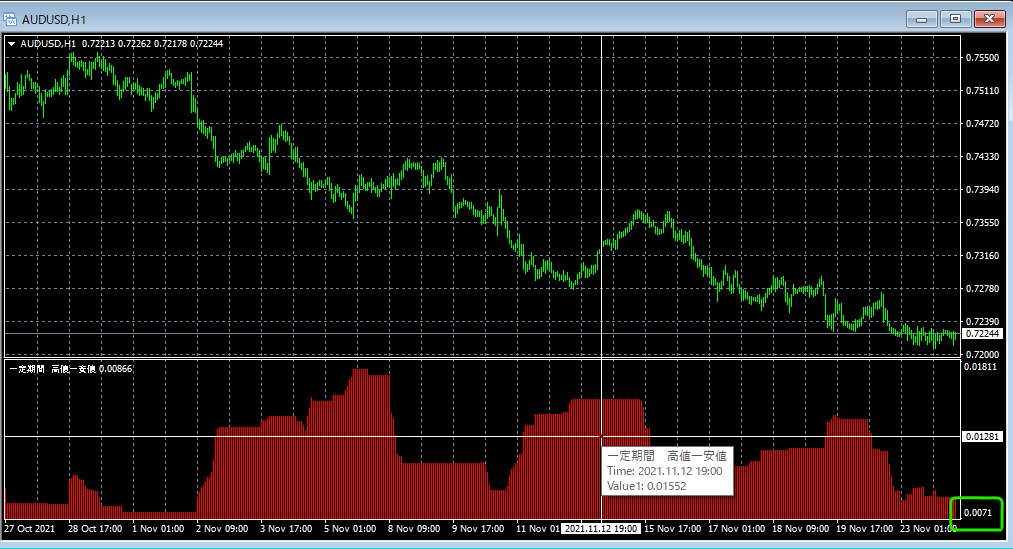Close the AUDUSD,H1 chart window
The height and width of the screenshot is (549, 1013).
[x=989, y=18]
